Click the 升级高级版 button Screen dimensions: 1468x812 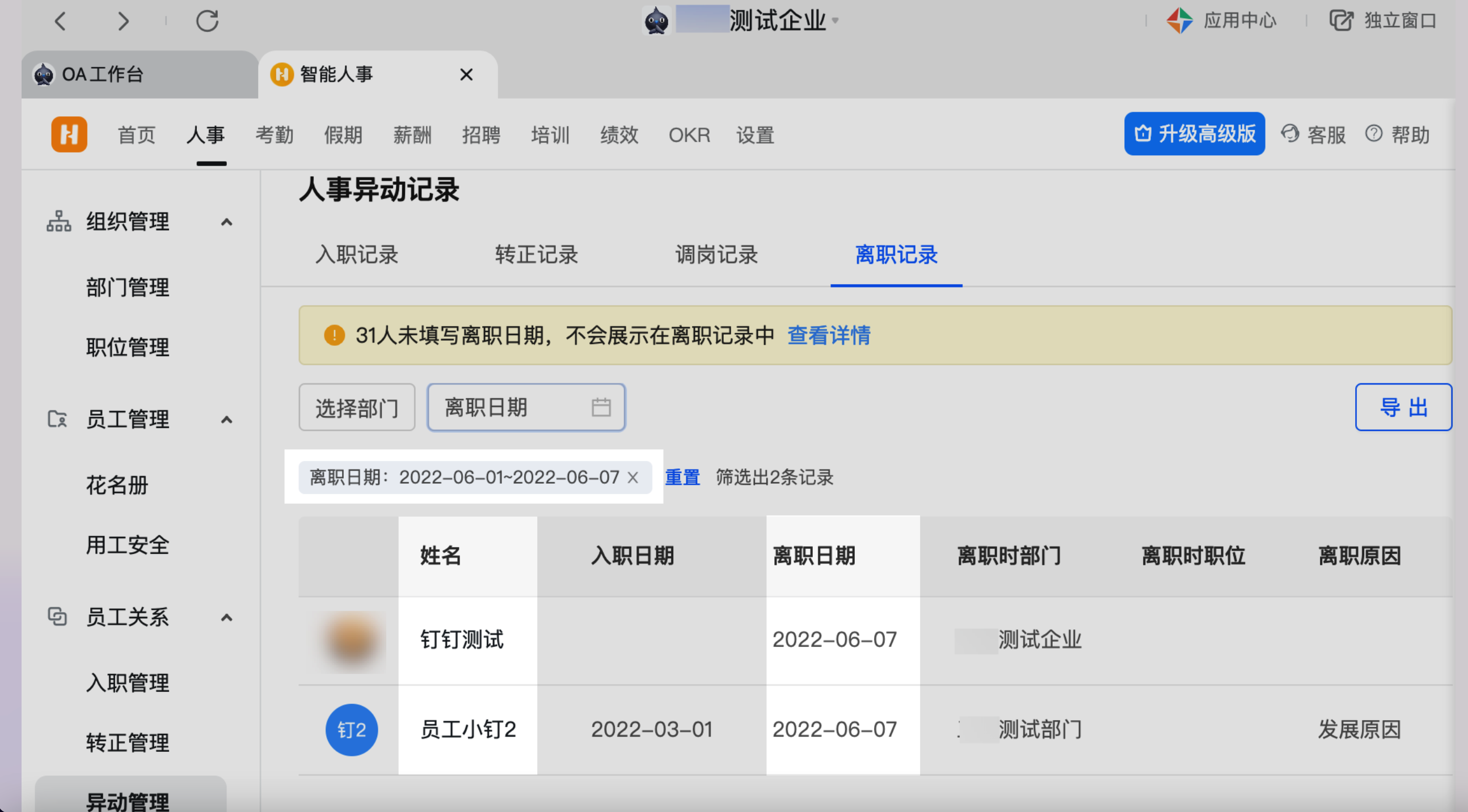1195,134
